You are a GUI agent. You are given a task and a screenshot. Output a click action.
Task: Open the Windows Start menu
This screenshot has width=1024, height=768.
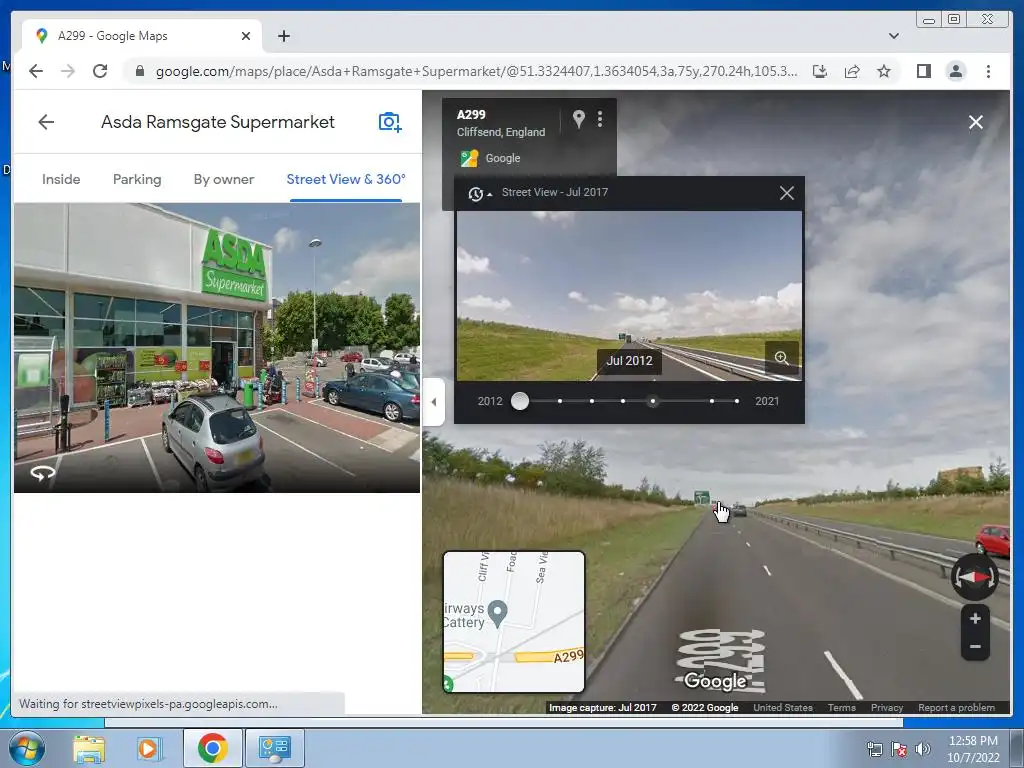[26, 748]
